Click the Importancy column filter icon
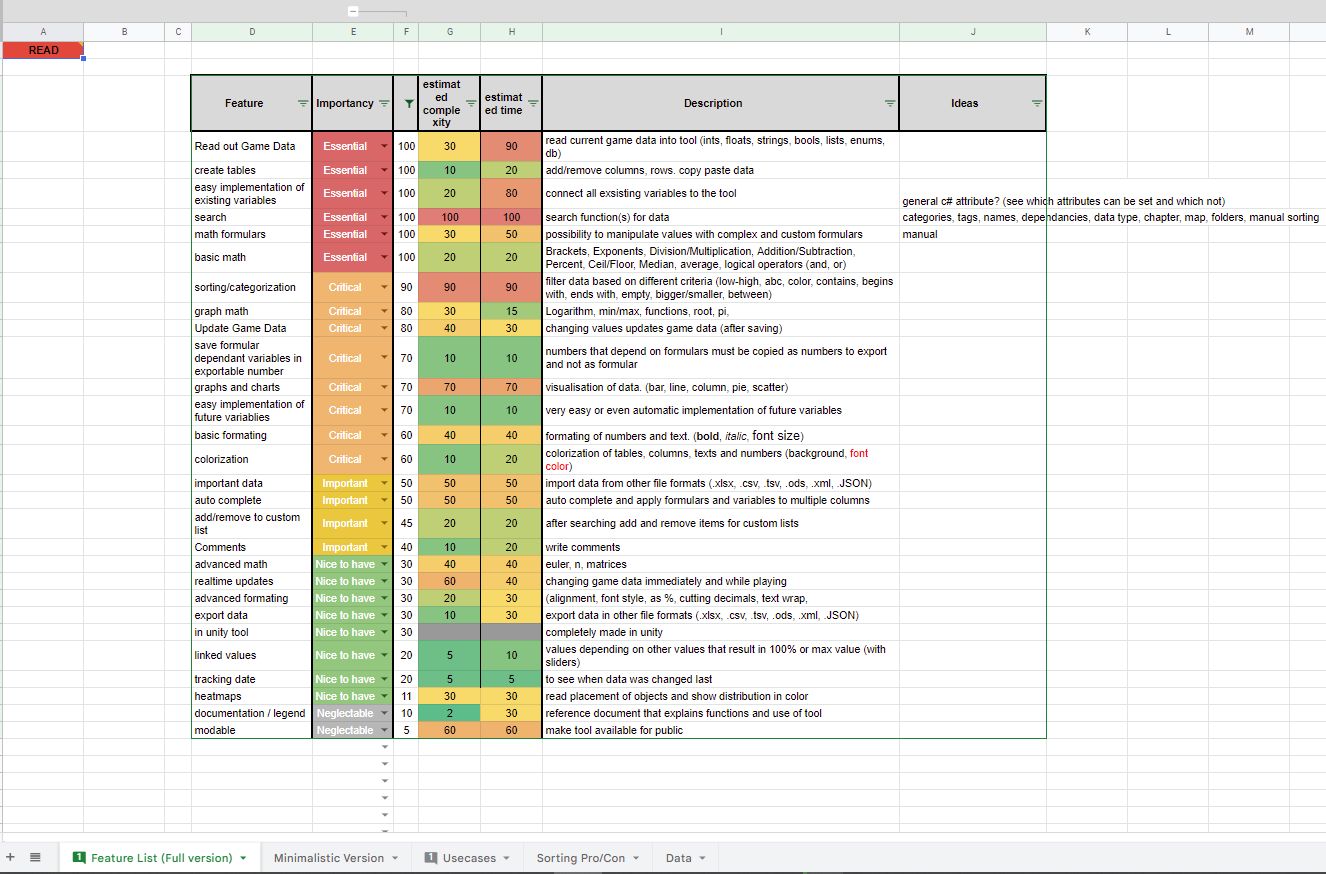The width and height of the screenshot is (1326, 874). pyautogui.click(x=384, y=104)
